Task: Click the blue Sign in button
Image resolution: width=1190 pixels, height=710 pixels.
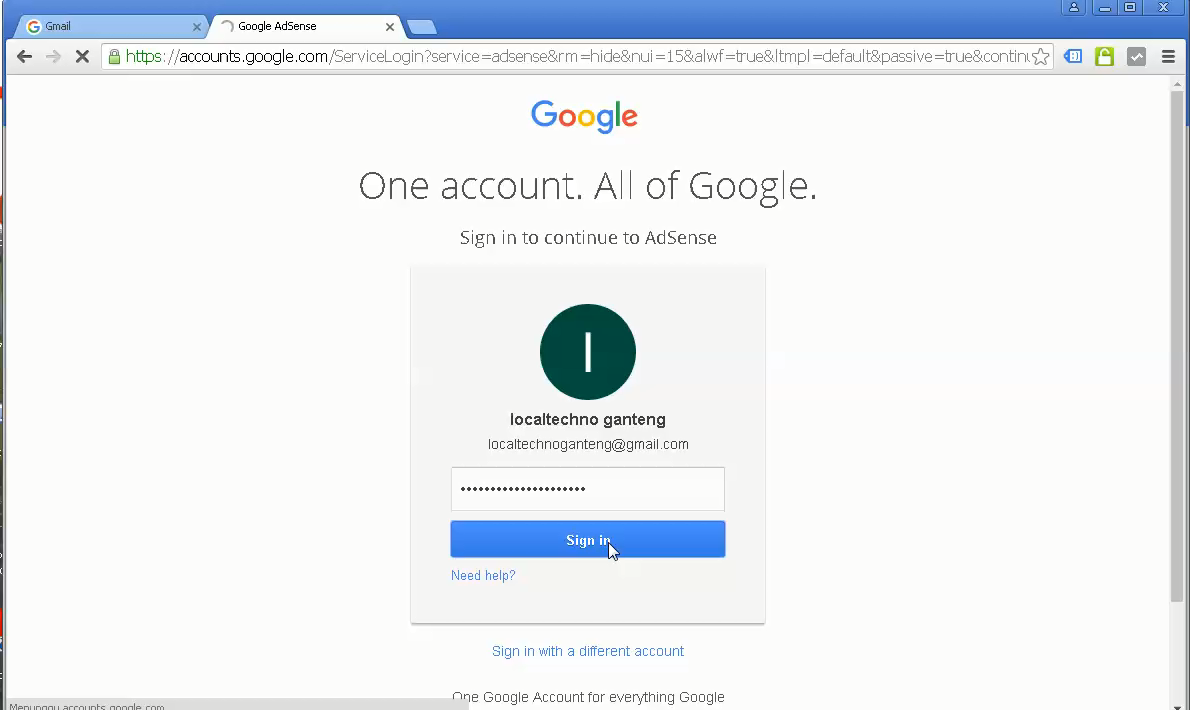Action: 587,539
